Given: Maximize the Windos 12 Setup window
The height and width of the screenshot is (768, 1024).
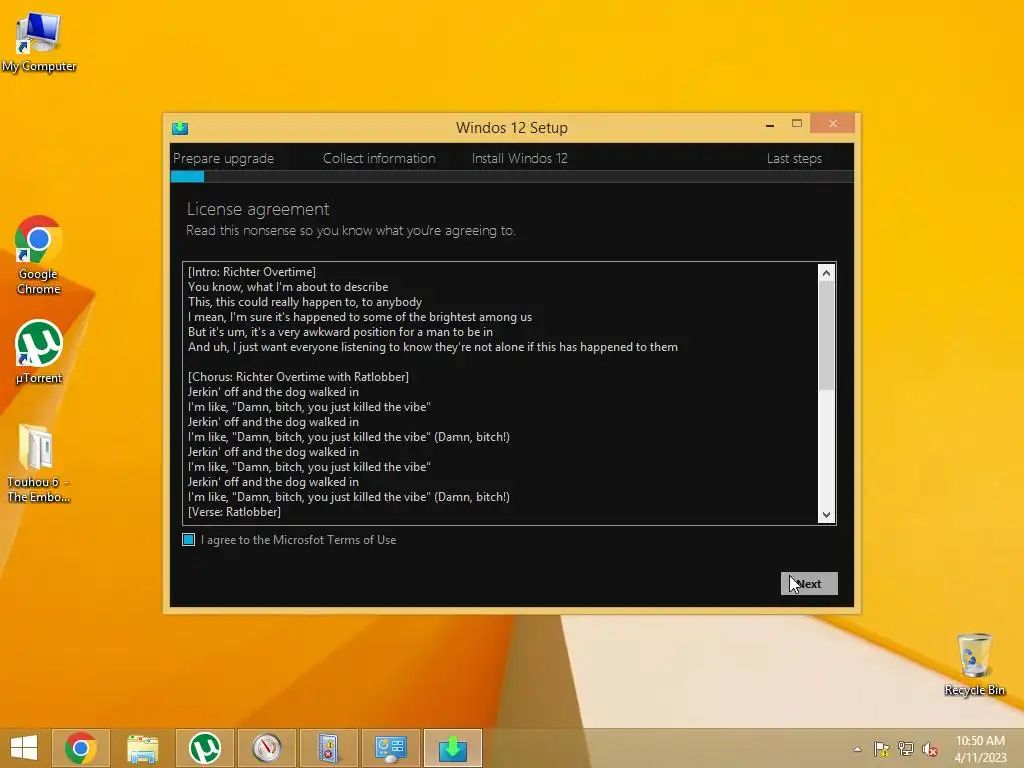Looking at the screenshot, I should click(797, 123).
